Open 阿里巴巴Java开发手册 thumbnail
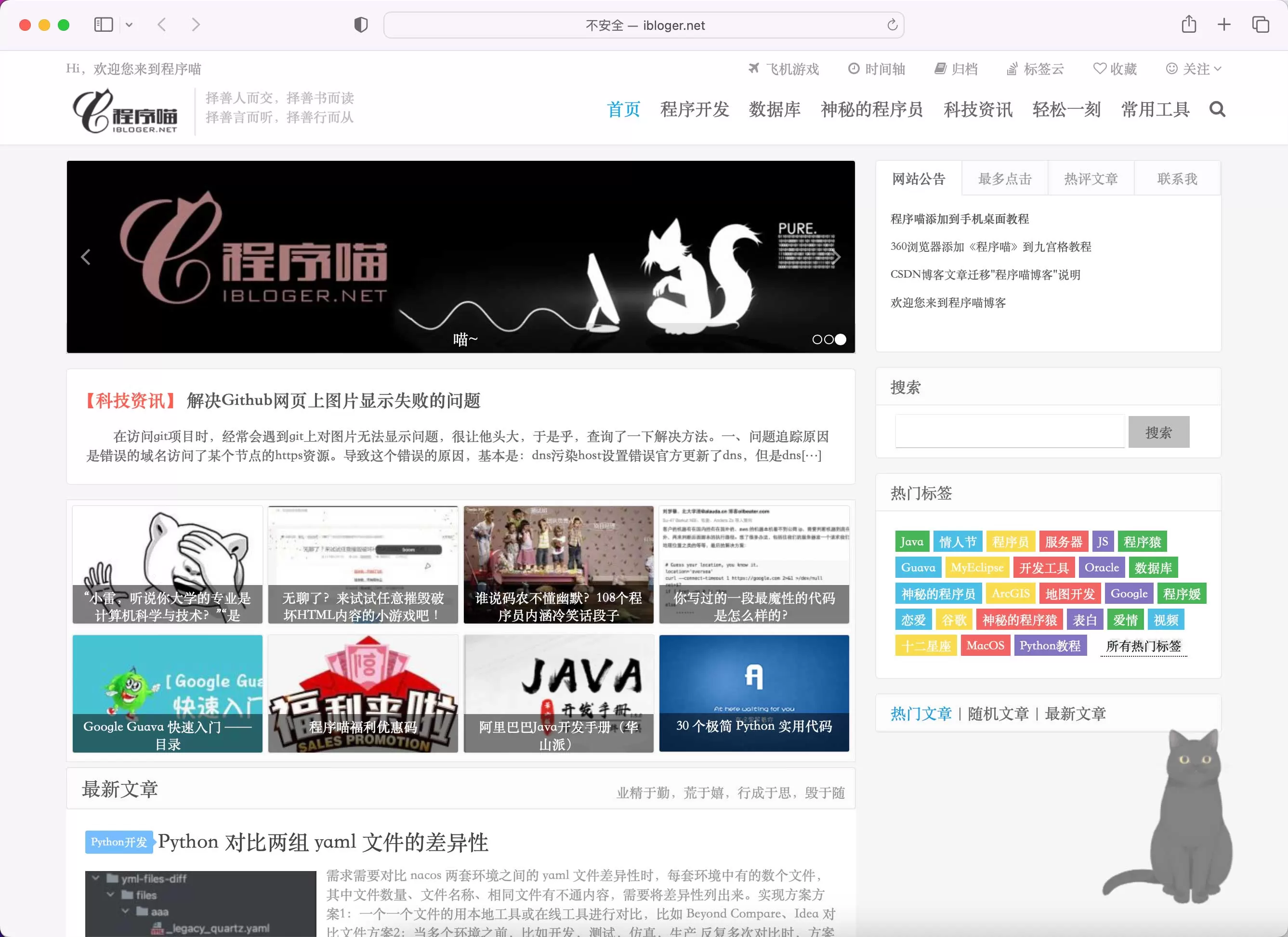 pos(558,693)
